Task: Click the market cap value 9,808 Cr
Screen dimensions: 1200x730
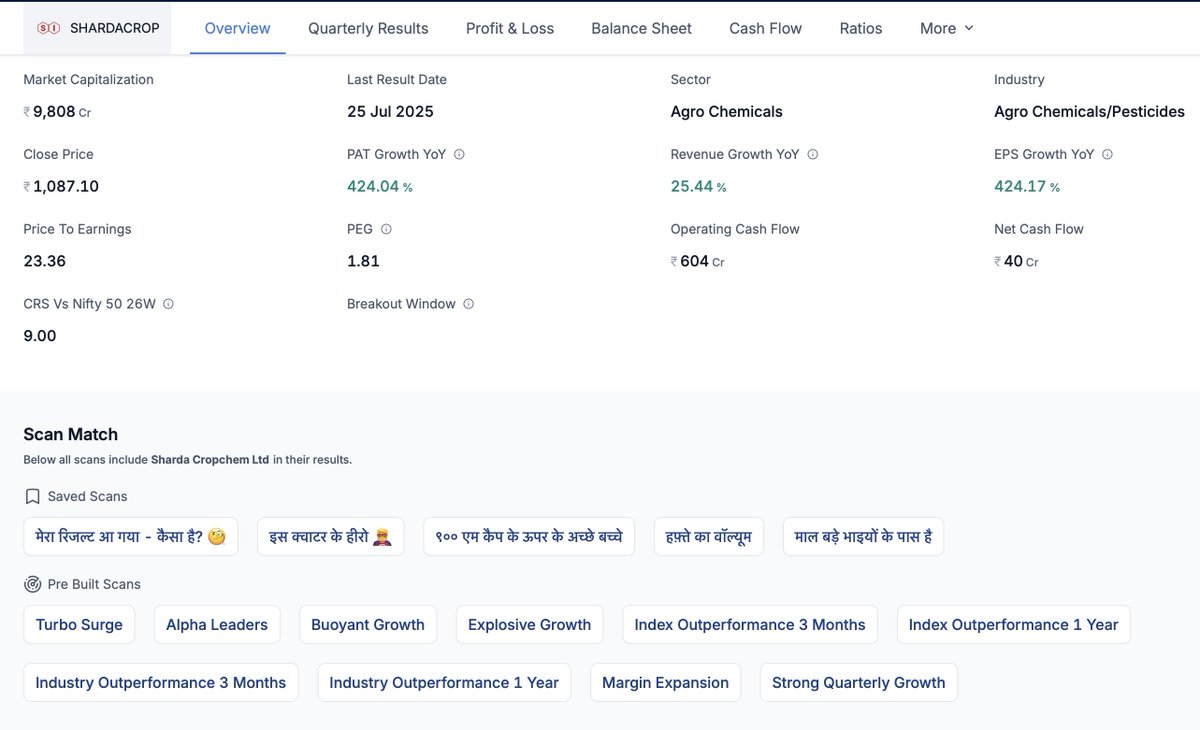Action: click(57, 112)
